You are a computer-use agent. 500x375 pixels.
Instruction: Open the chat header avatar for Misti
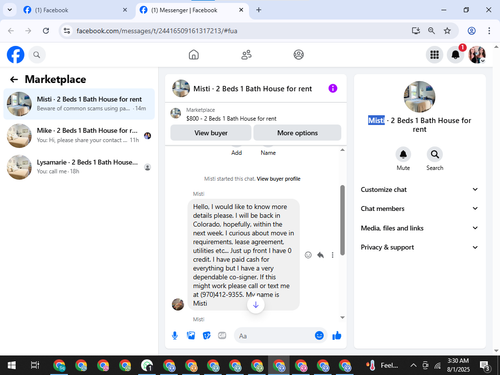(181, 88)
